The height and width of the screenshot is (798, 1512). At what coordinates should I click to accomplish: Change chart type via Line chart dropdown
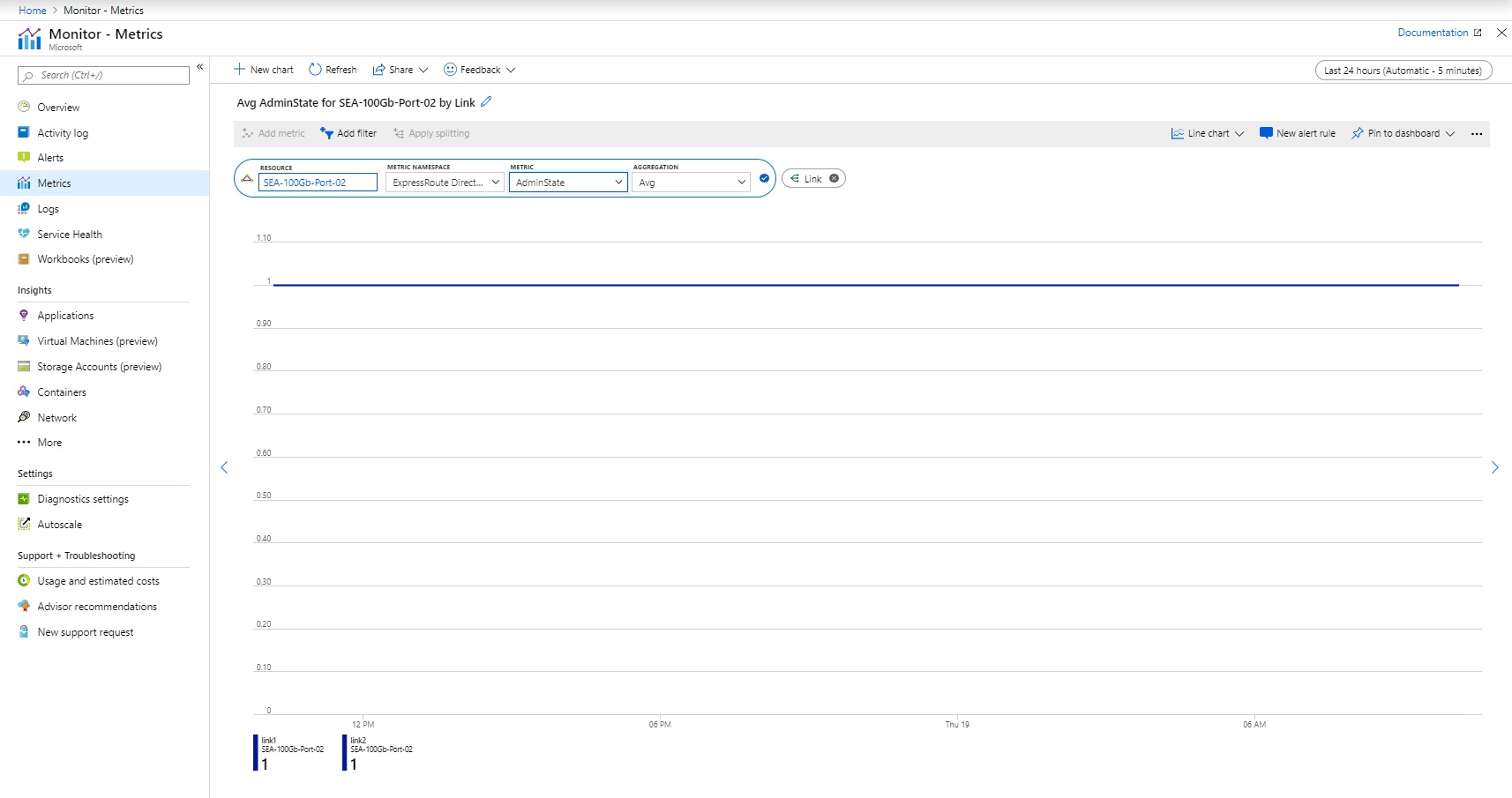1207,133
